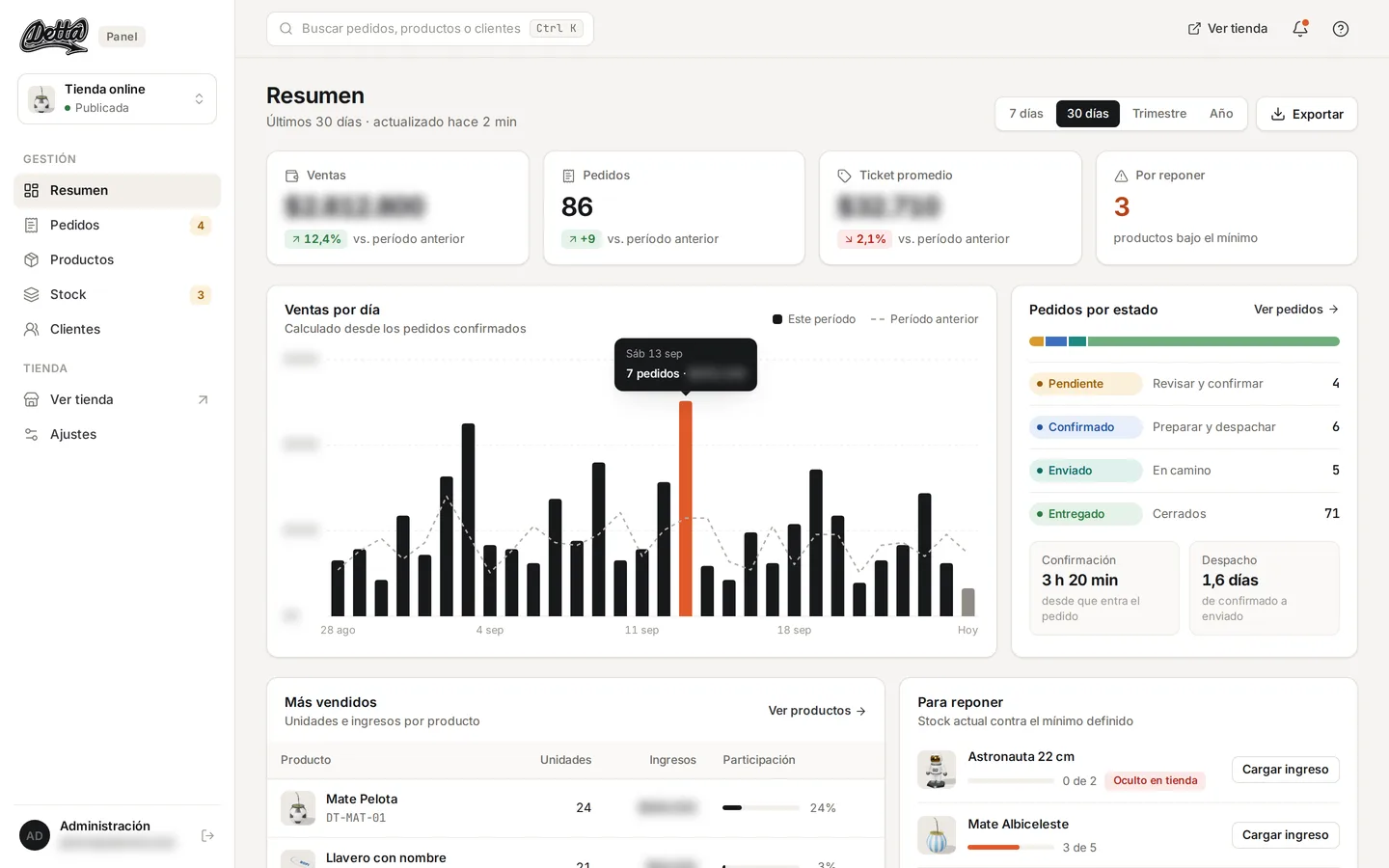1389x868 pixels.
Task: Switch to the Año period
Action: (x=1221, y=114)
